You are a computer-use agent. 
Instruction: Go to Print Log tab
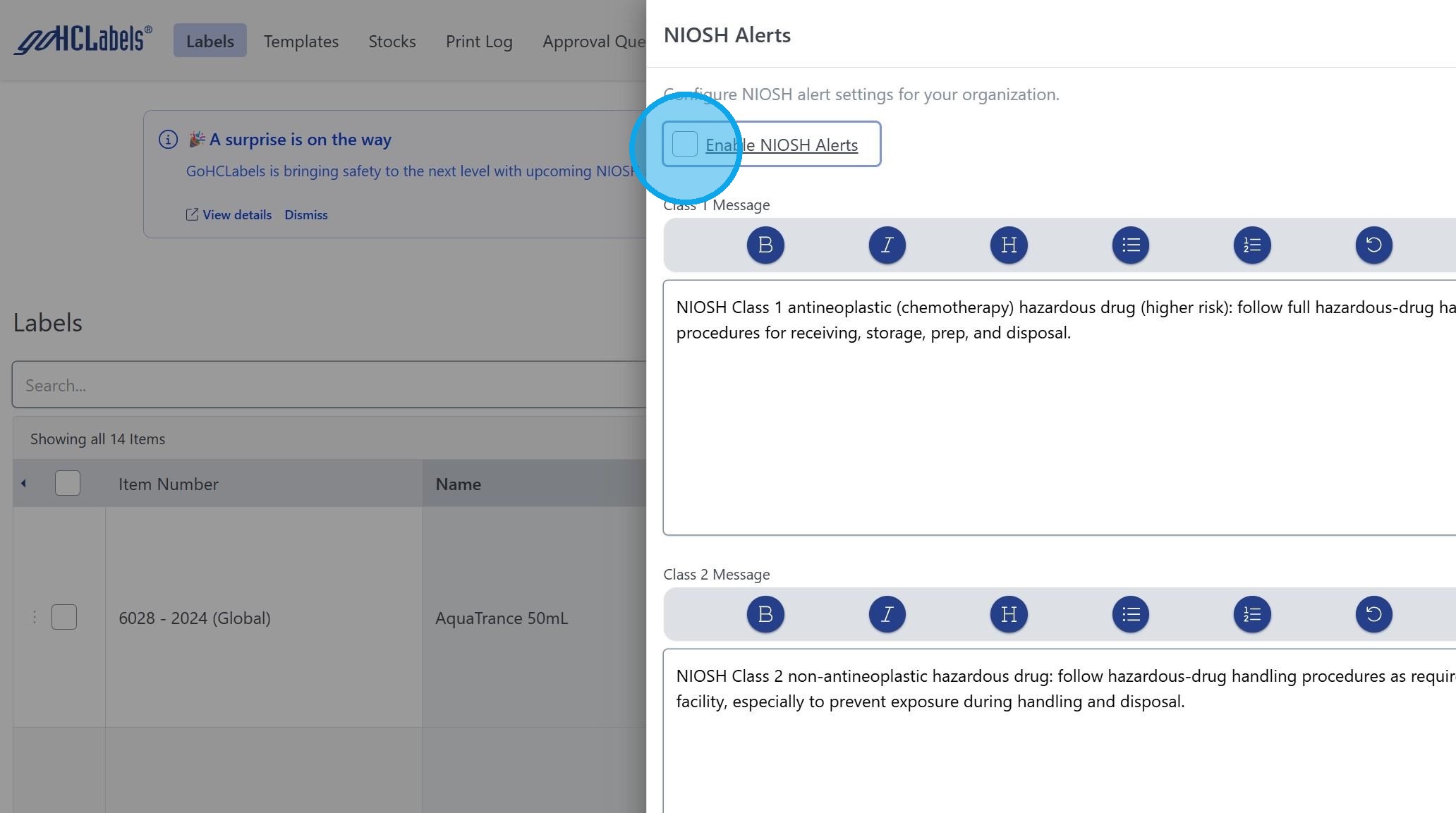479,42
